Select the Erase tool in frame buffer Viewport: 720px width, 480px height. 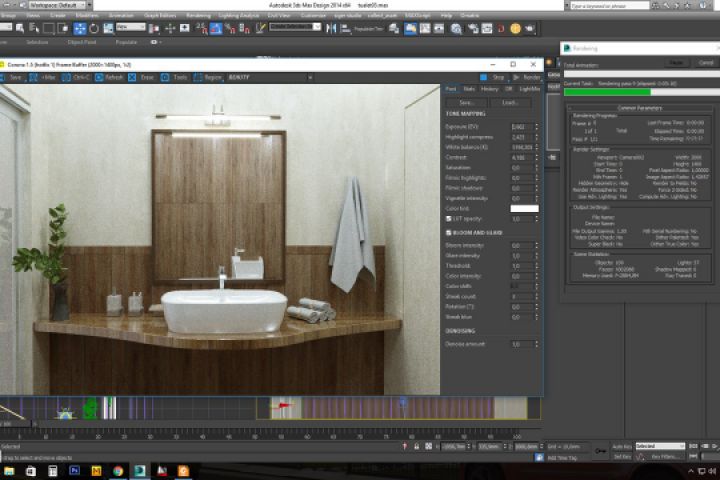point(144,77)
